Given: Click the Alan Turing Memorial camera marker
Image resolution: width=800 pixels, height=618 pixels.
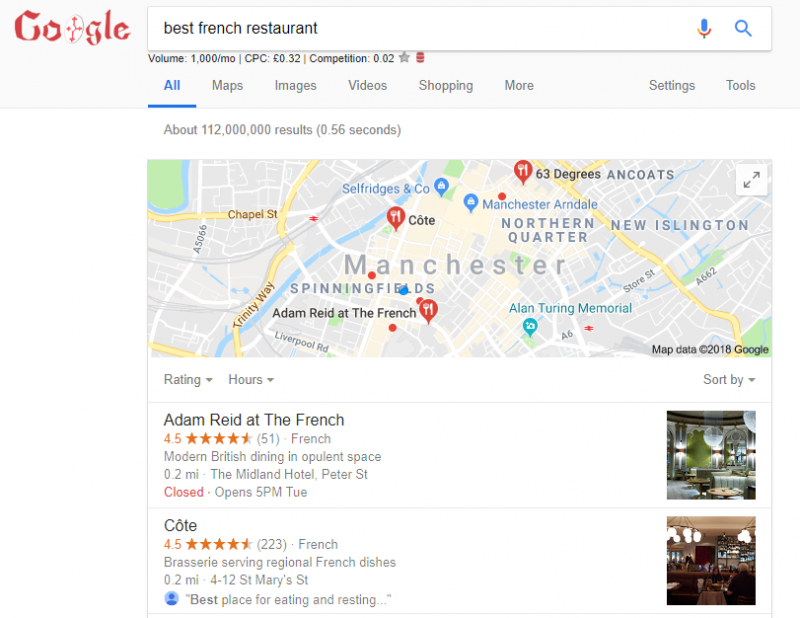Looking at the screenshot, I should (530, 327).
